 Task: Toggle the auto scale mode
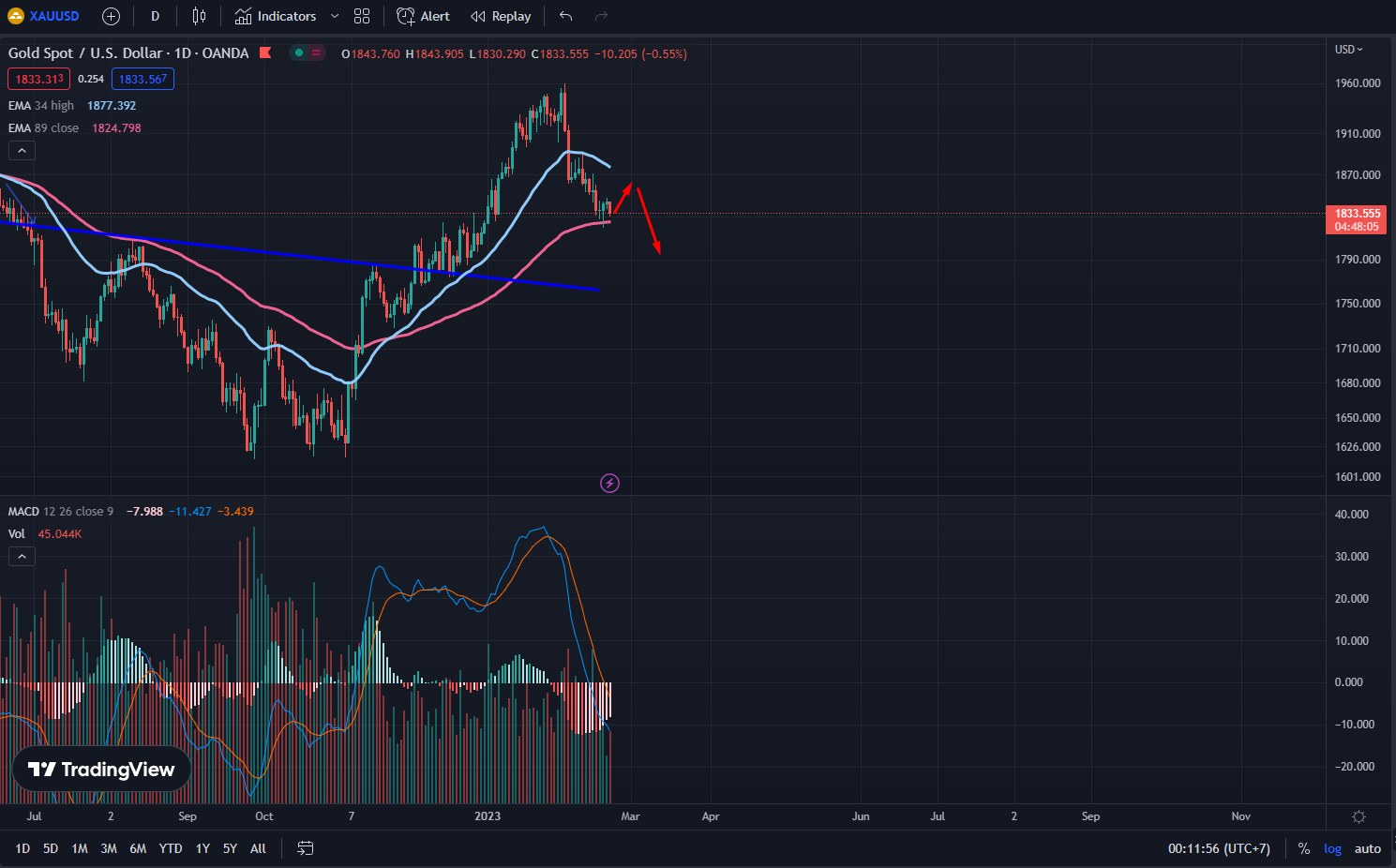click(1367, 848)
